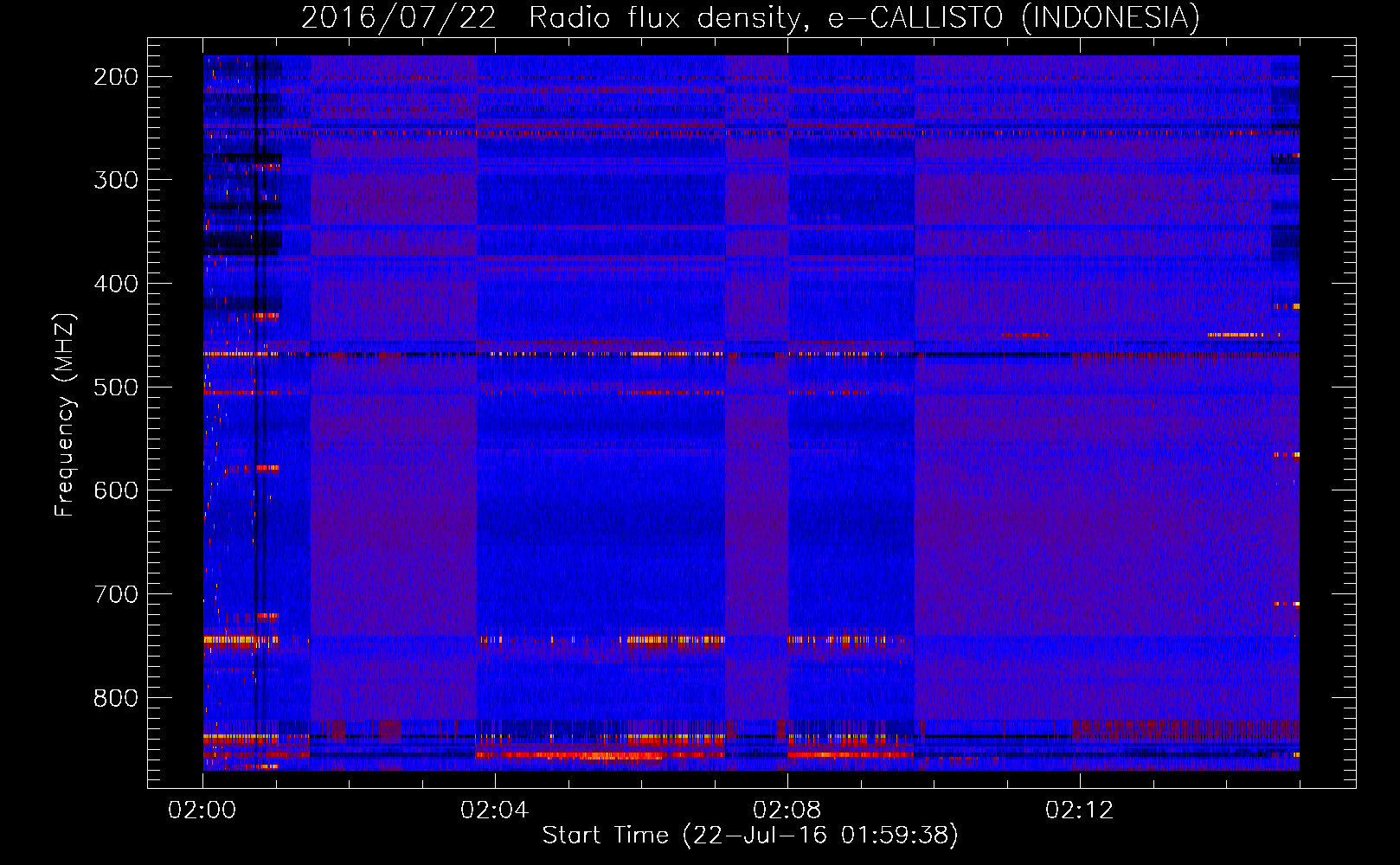The image size is (1400, 865).
Task: Click the 02:04 time tick label
Action: pyautogui.click(x=495, y=811)
